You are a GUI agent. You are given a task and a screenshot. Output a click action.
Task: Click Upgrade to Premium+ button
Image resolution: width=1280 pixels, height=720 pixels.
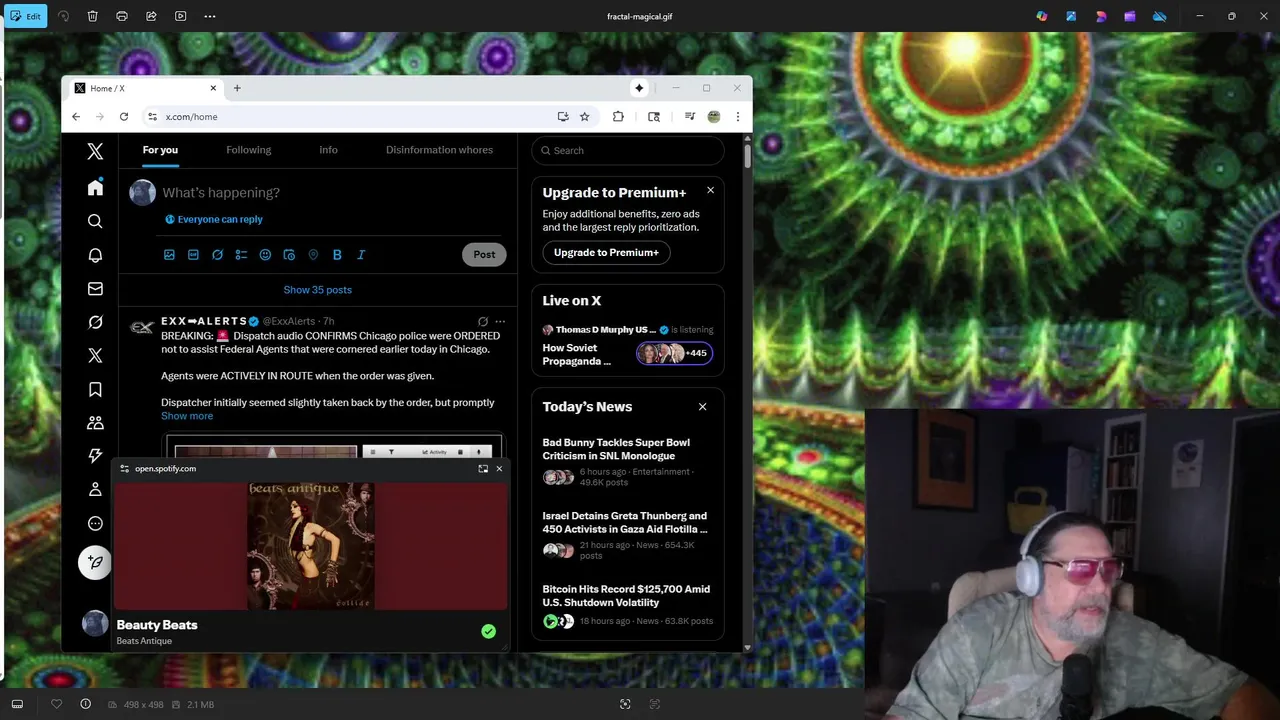click(x=606, y=253)
